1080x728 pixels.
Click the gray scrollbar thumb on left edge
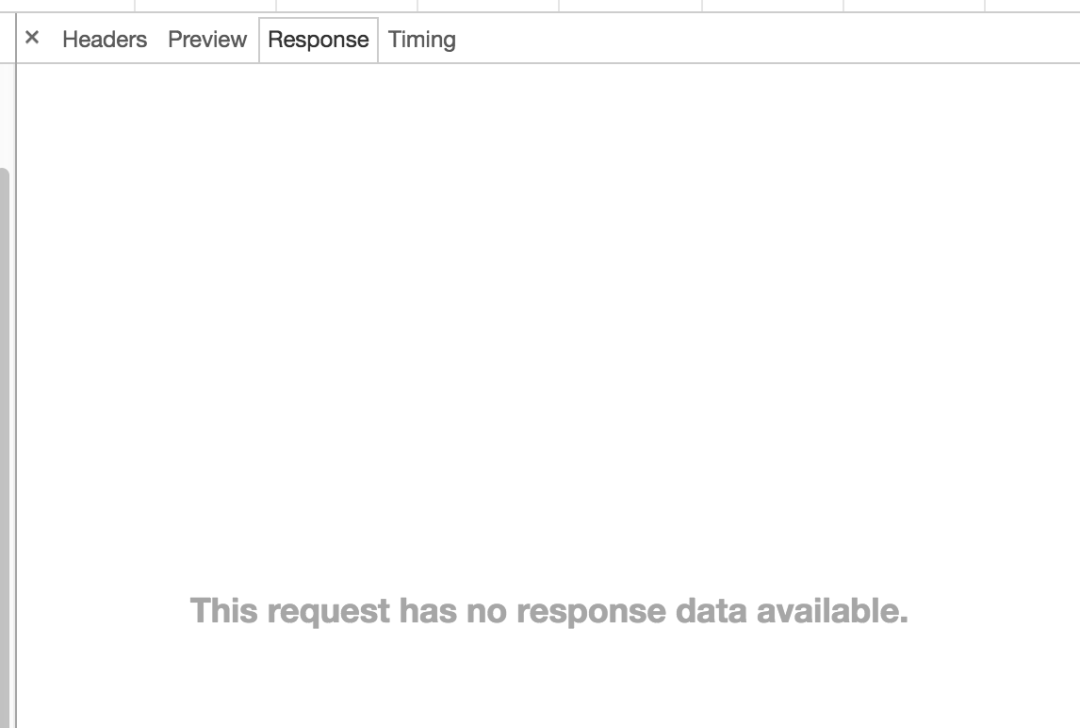(4, 448)
